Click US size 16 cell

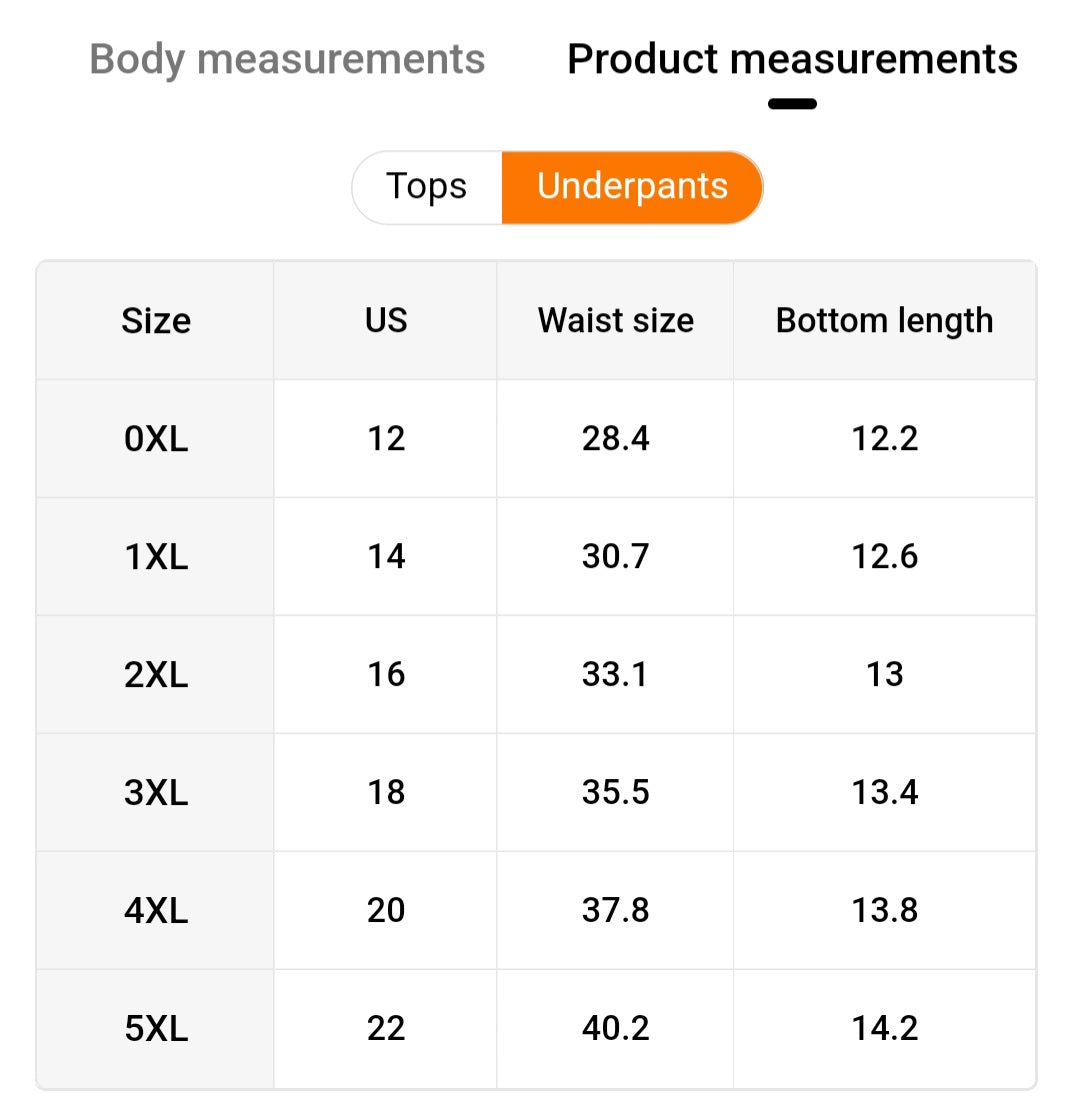pos(386,675)
